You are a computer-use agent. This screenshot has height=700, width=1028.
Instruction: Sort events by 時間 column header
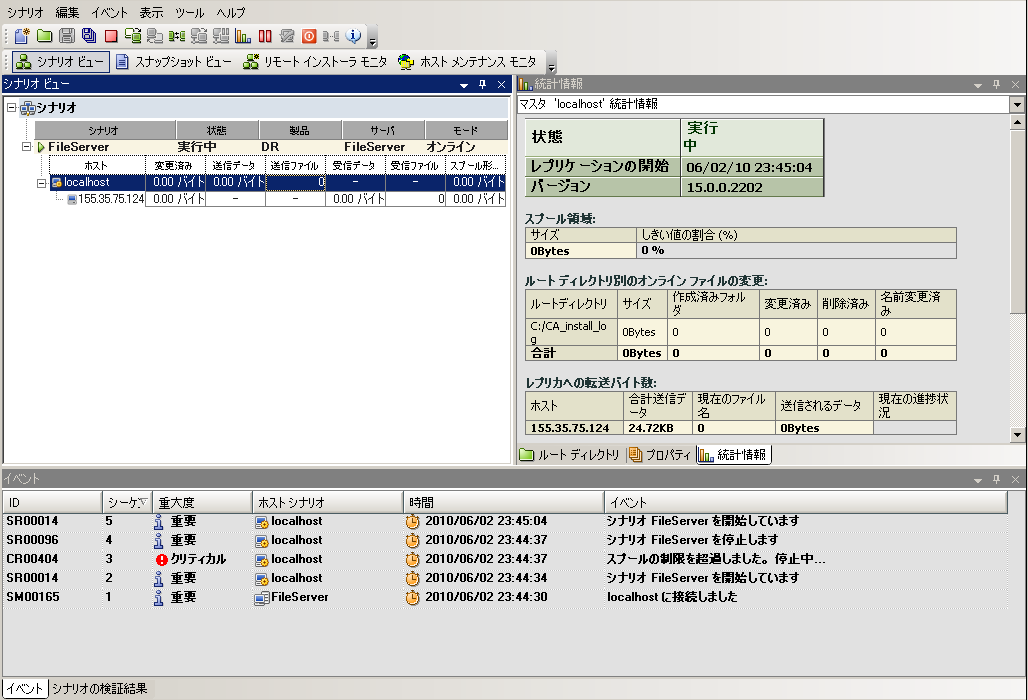504,503
